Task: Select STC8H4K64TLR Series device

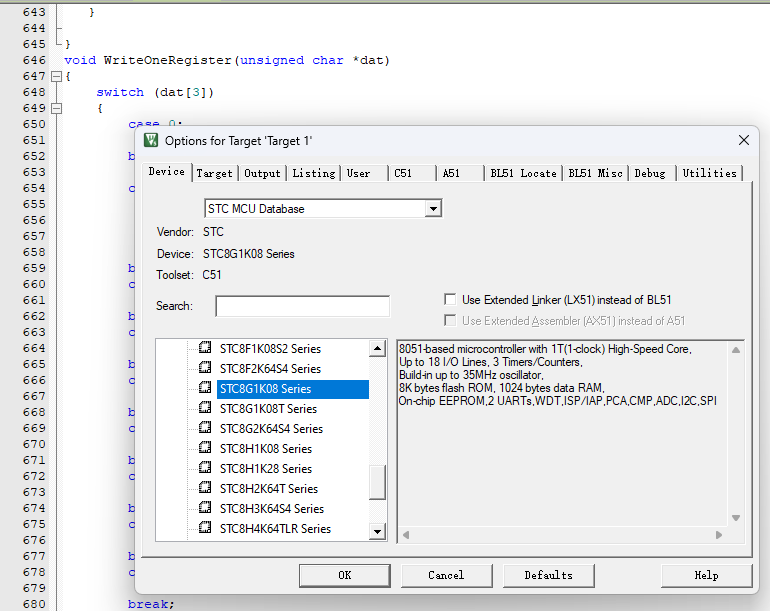Action: (x=275, y=529)
